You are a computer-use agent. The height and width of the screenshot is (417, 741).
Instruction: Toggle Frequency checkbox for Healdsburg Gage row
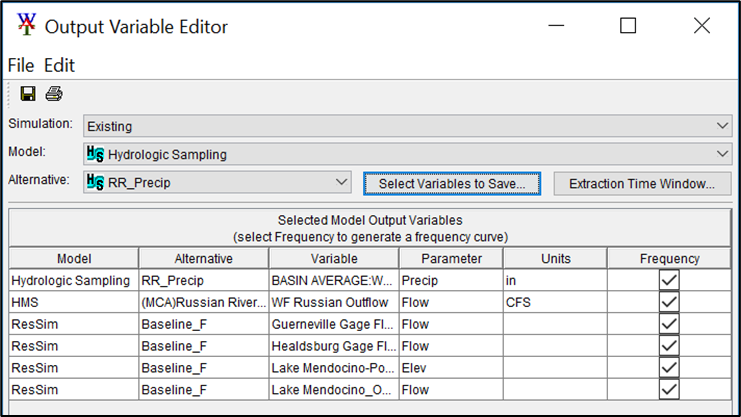669,346
